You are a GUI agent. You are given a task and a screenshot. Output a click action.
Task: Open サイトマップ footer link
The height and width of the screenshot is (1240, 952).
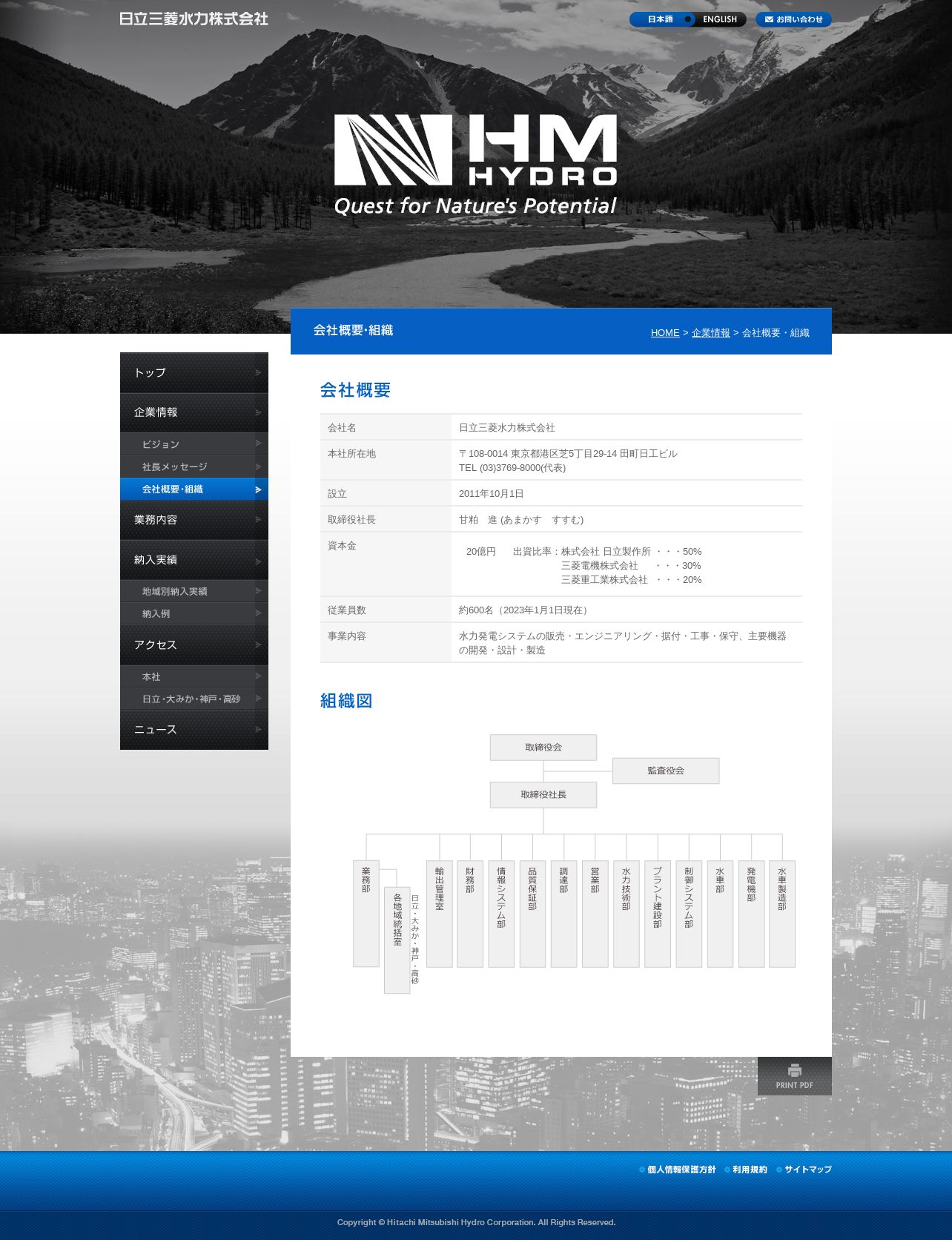point(804,1170)
